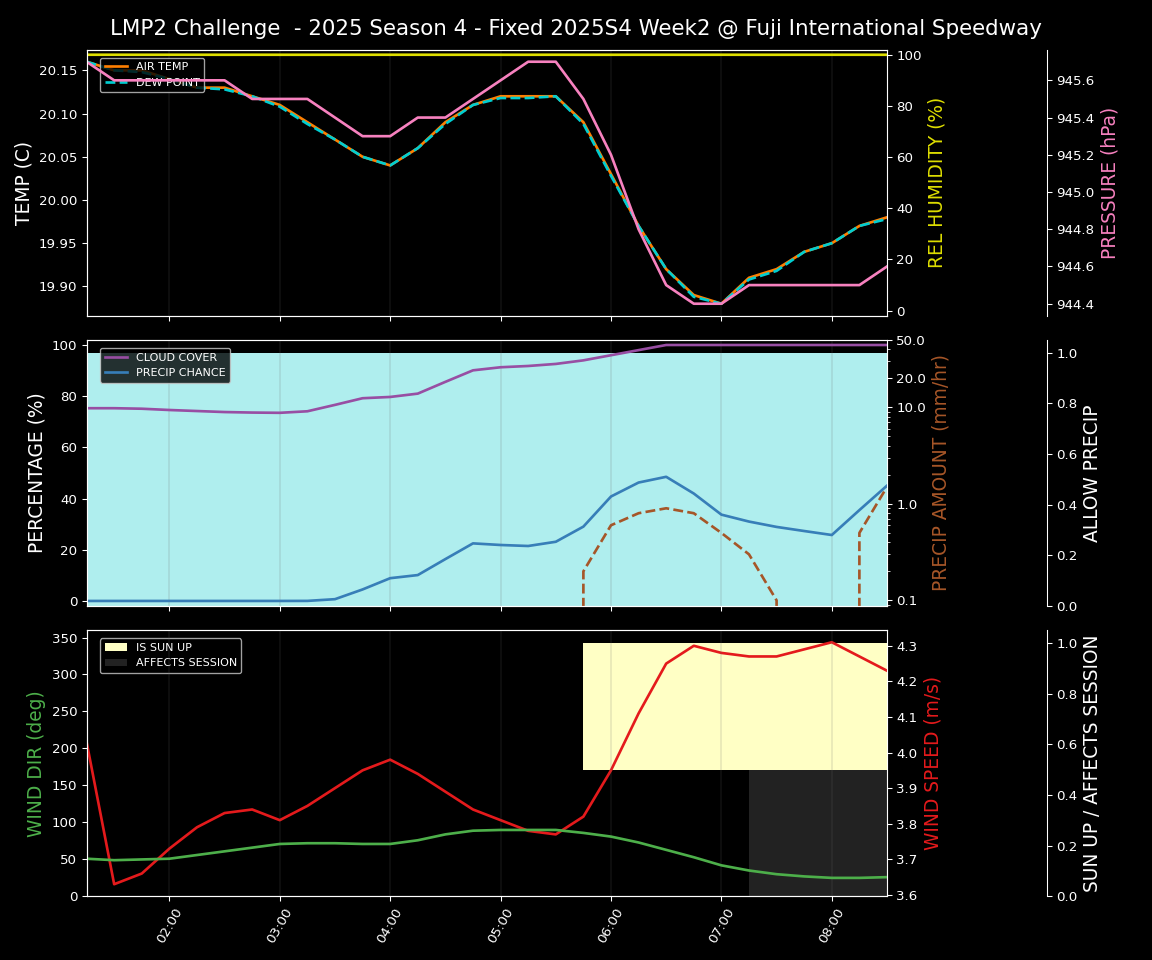Click the PERCENTAGE (%) axis label

[x=37, y=473]
